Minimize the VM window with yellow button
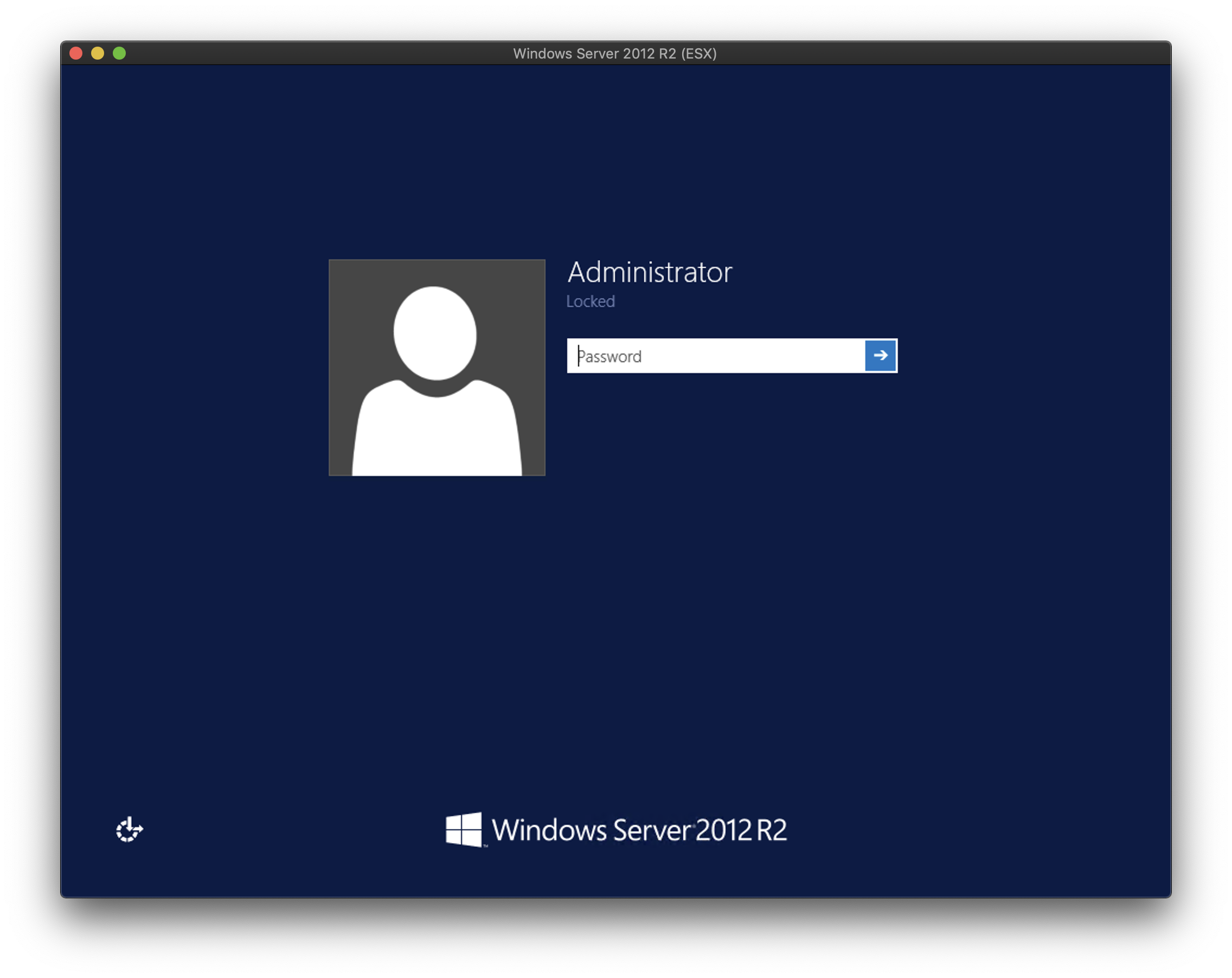This screenshot has width=1232, height=978. pyautogui.click(x=98, y=53)
